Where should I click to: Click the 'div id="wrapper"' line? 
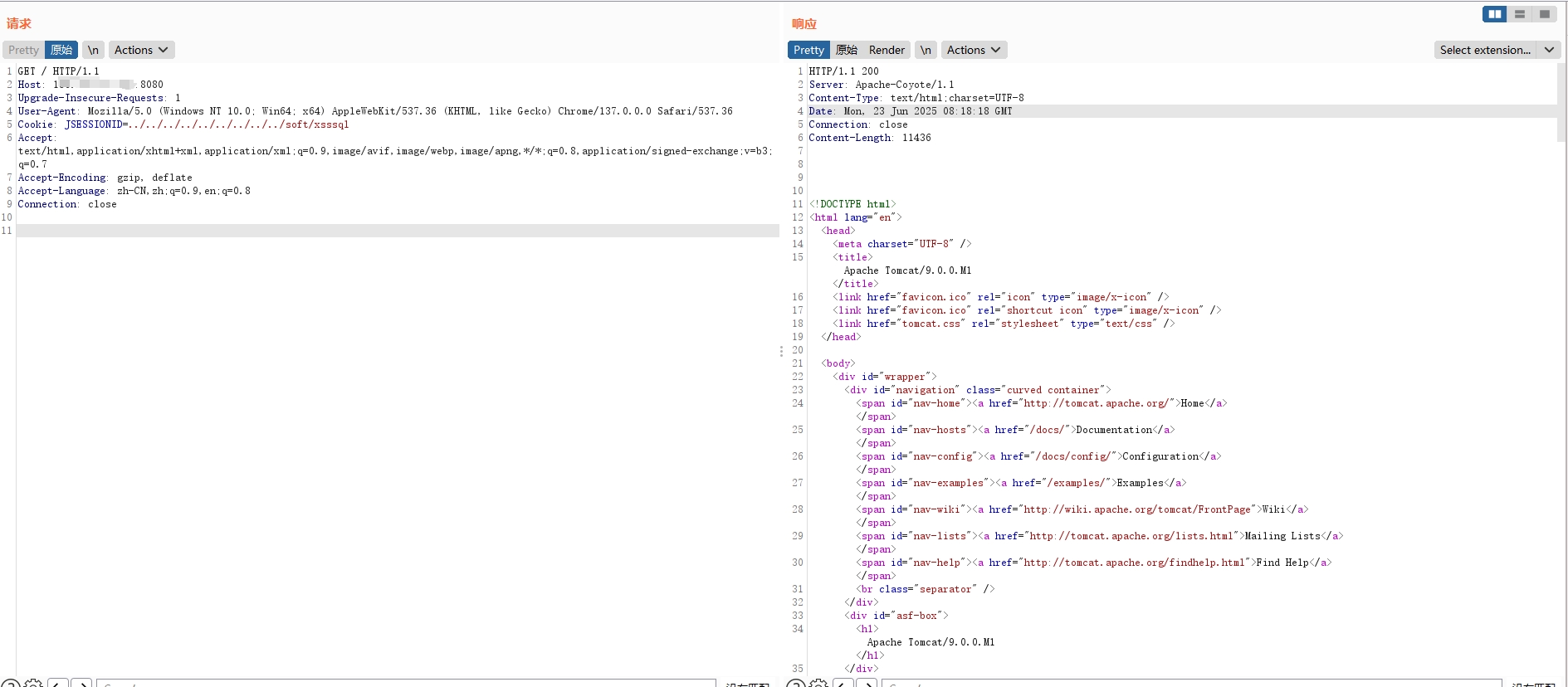[x=885, y=377]
